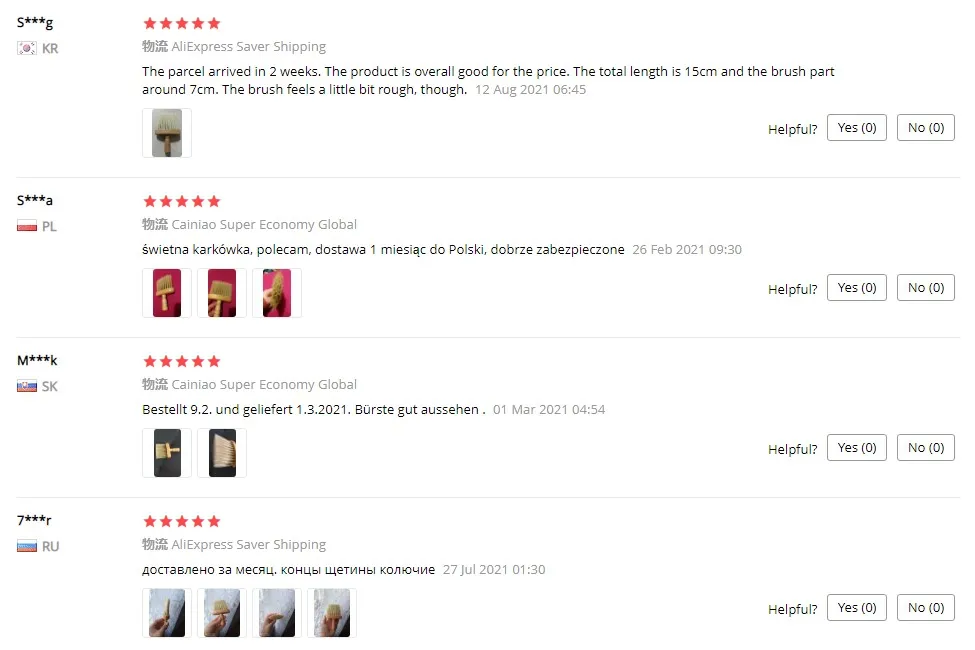Click the Russia flag next to RU
Viewport: 975px width, 650px height.
coord(27,546)
